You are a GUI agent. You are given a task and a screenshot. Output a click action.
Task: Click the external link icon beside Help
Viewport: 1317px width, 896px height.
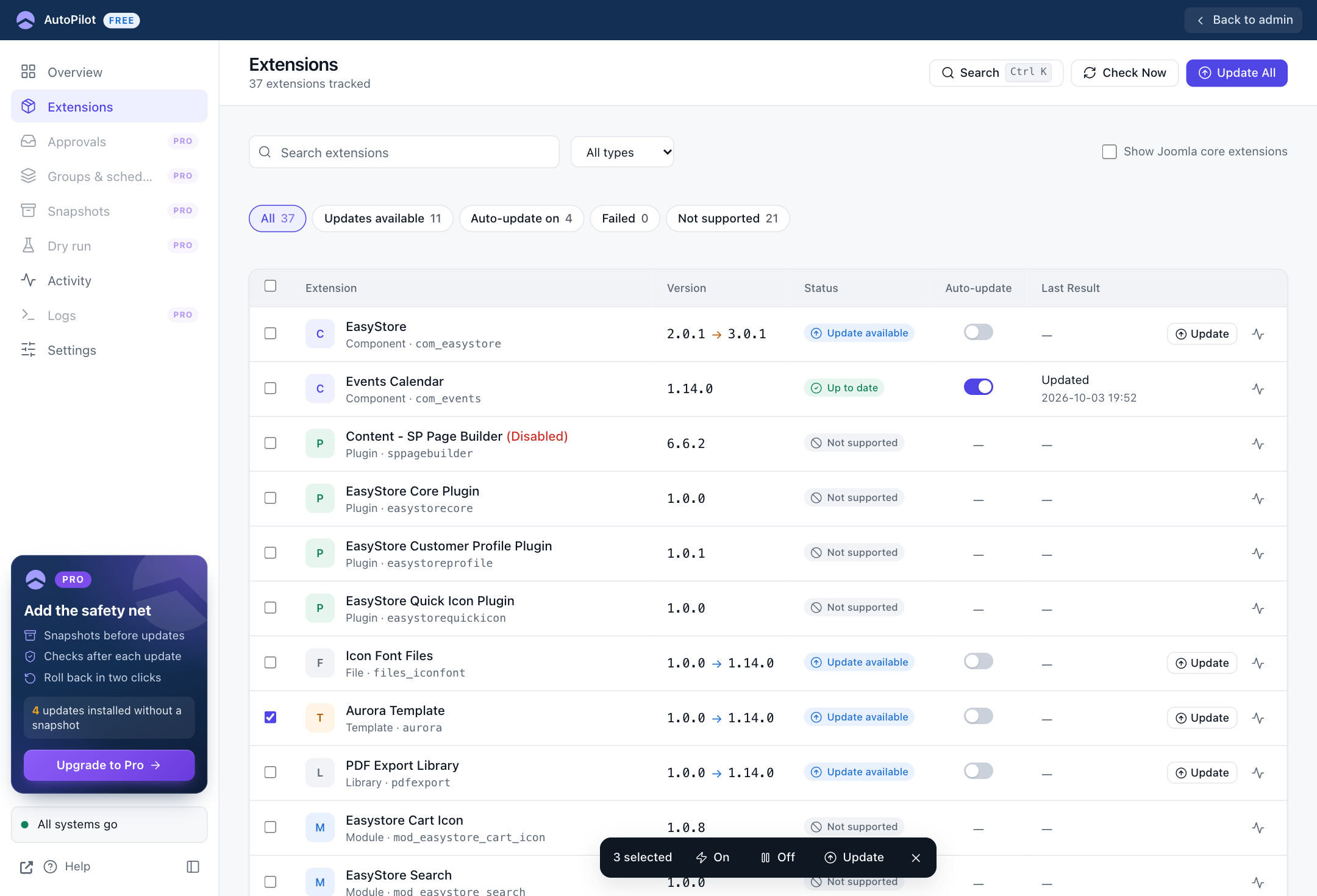pos(26,867)
